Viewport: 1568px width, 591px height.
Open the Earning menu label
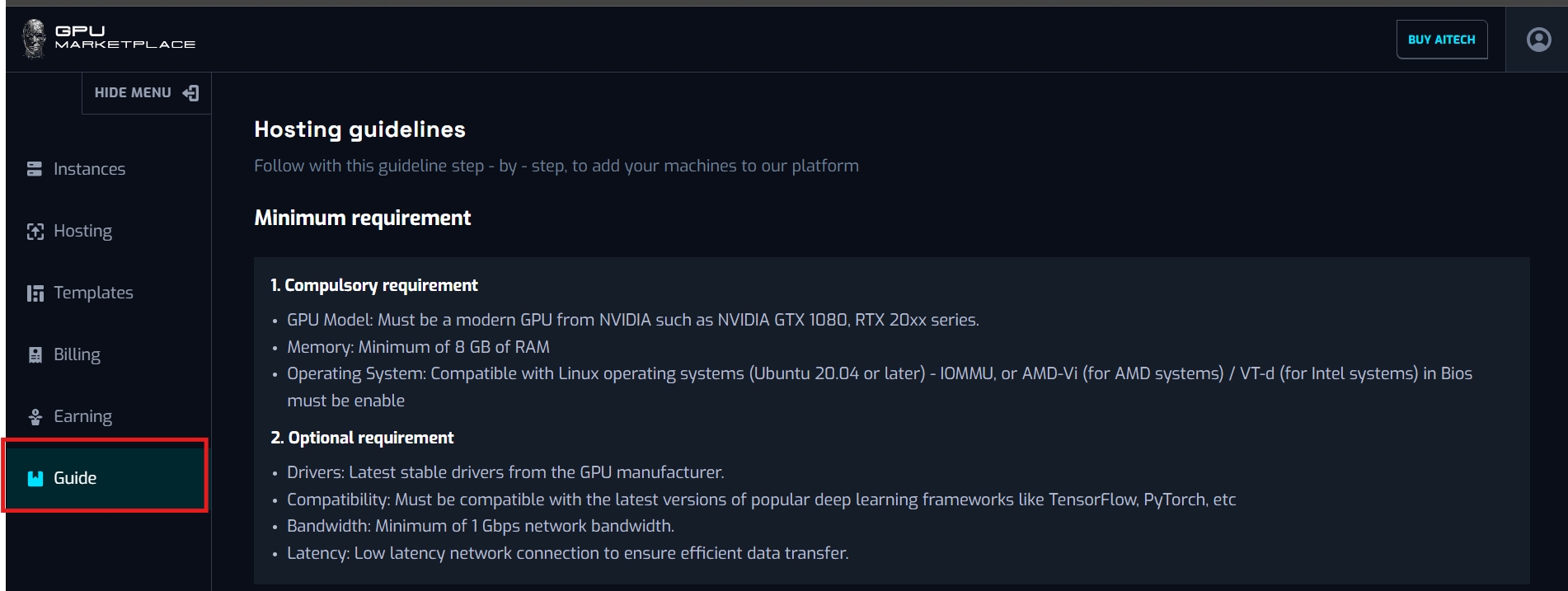82,416
